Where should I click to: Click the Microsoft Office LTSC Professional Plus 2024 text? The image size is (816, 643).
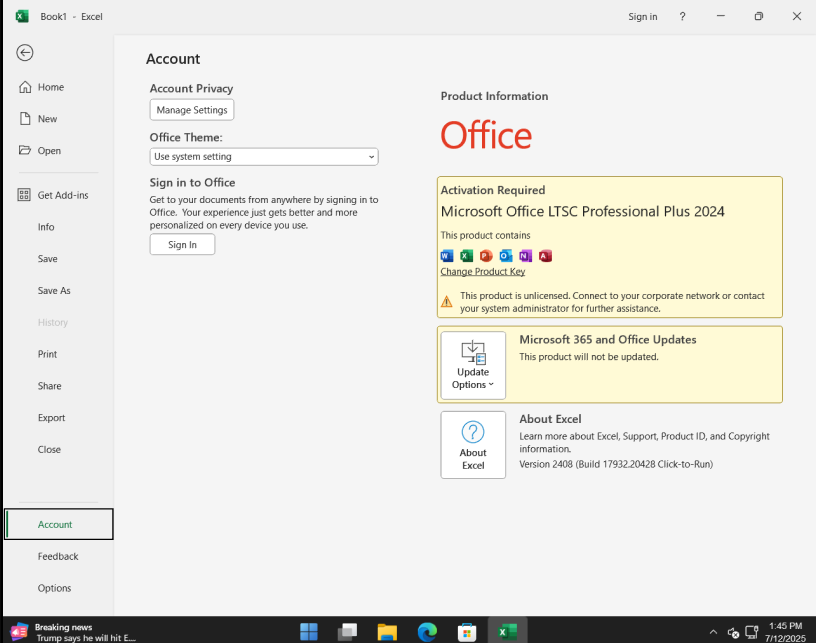[x=583, y=211]
